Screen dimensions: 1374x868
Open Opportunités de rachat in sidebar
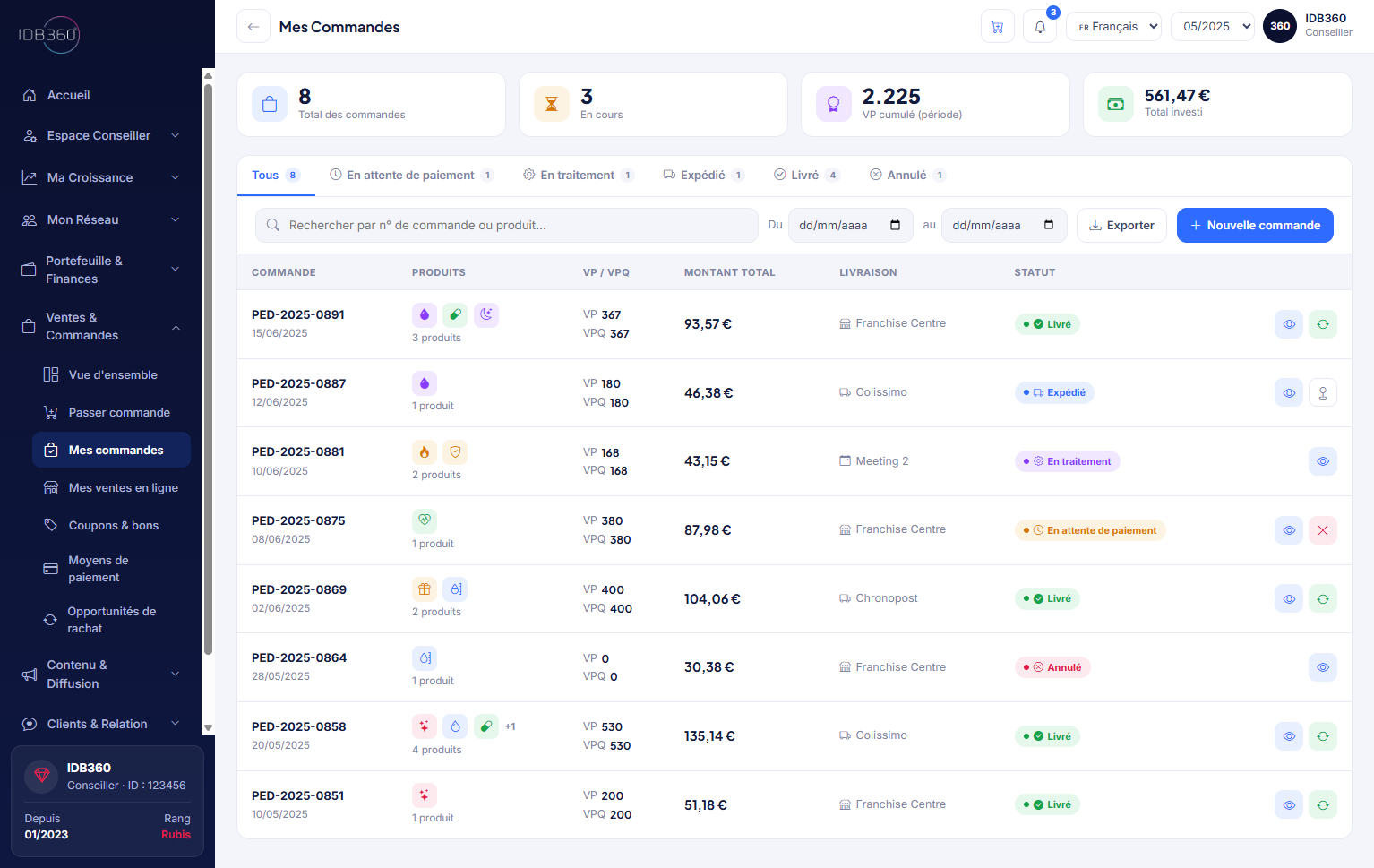click(111, 620)
